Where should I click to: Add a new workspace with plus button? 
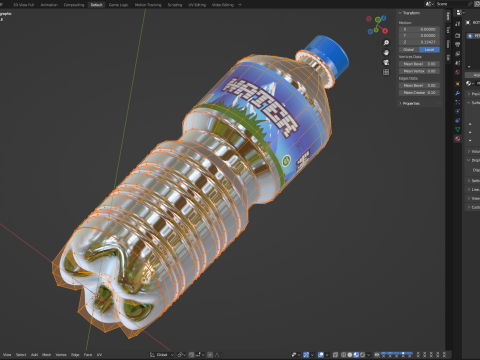pos(240,5)
